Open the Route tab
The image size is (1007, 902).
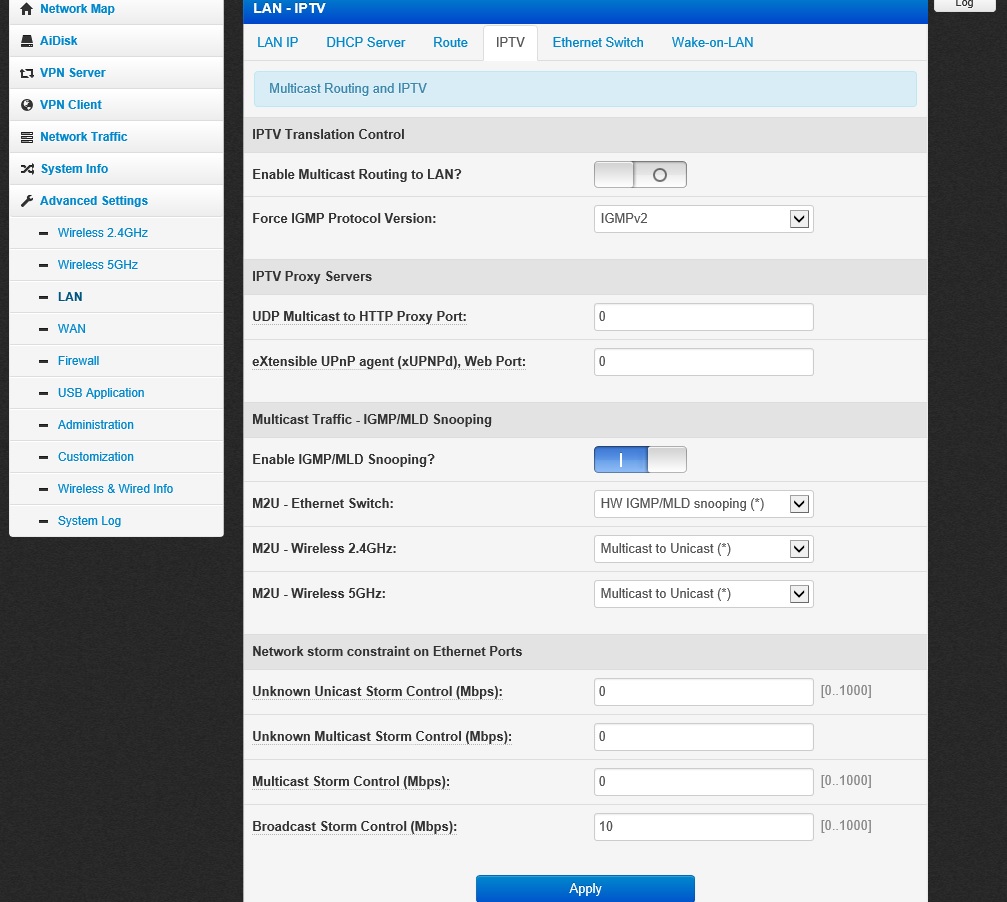(450, 42)
